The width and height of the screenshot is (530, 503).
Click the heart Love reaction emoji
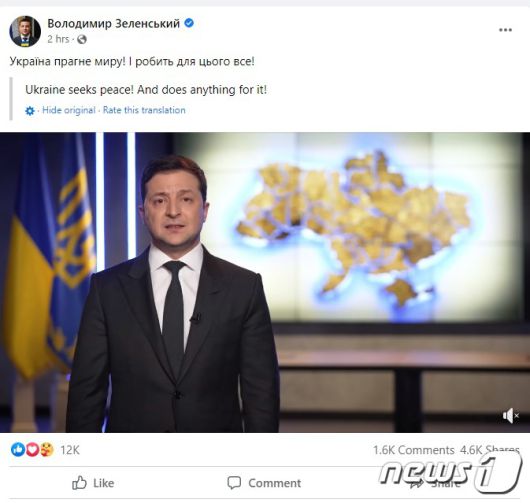point(32,450)
